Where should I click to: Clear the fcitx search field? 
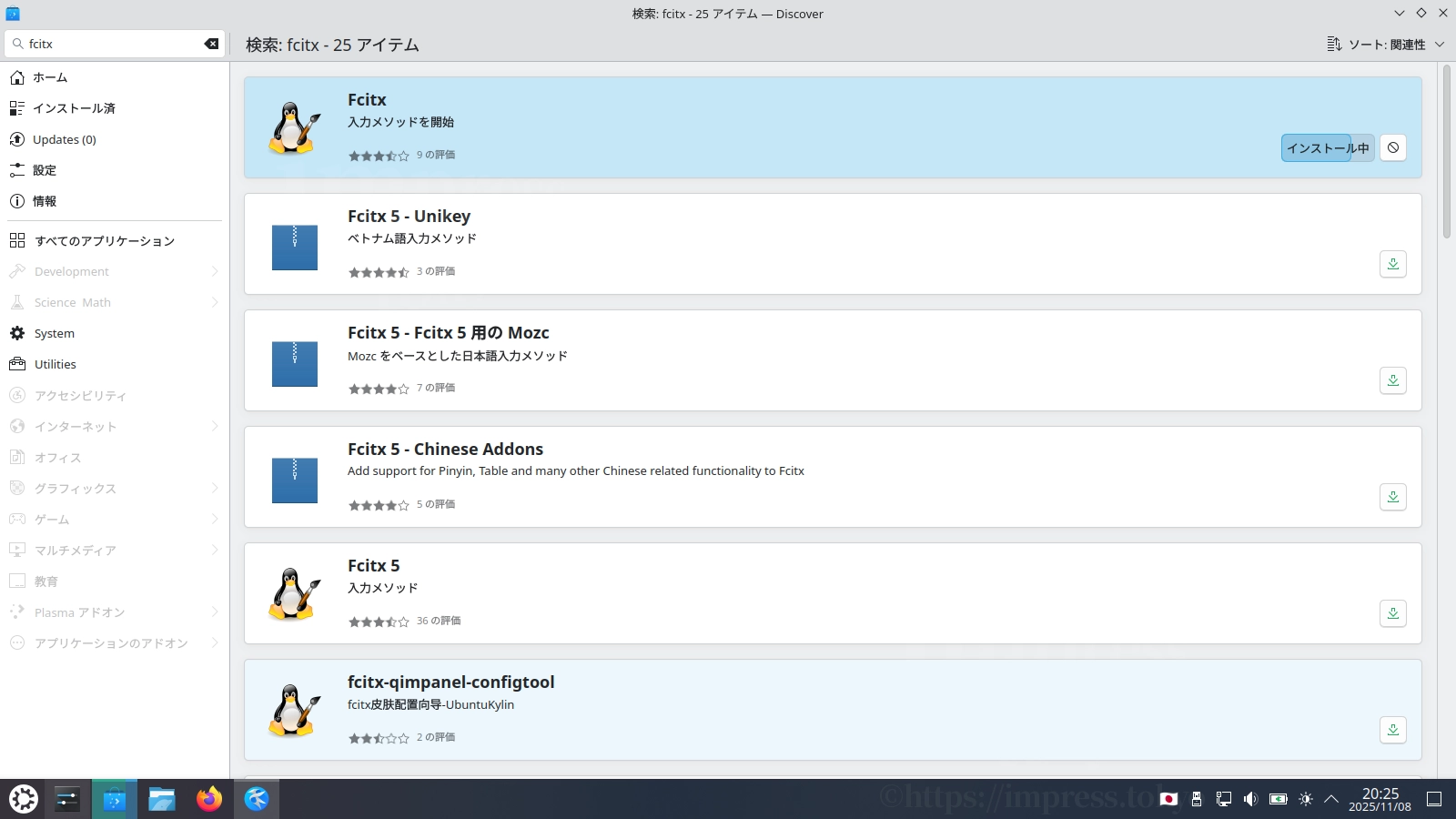[x=211, y=44]
